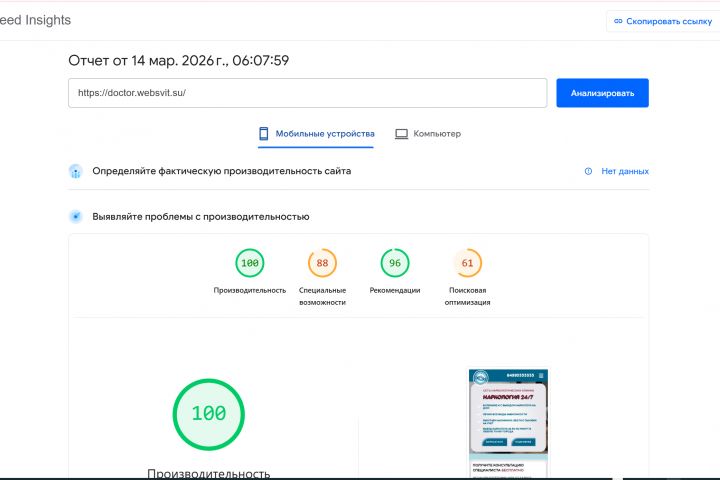720x480 pixels.
Task: Click the info icon beside Нет данных
Action: 588,171
